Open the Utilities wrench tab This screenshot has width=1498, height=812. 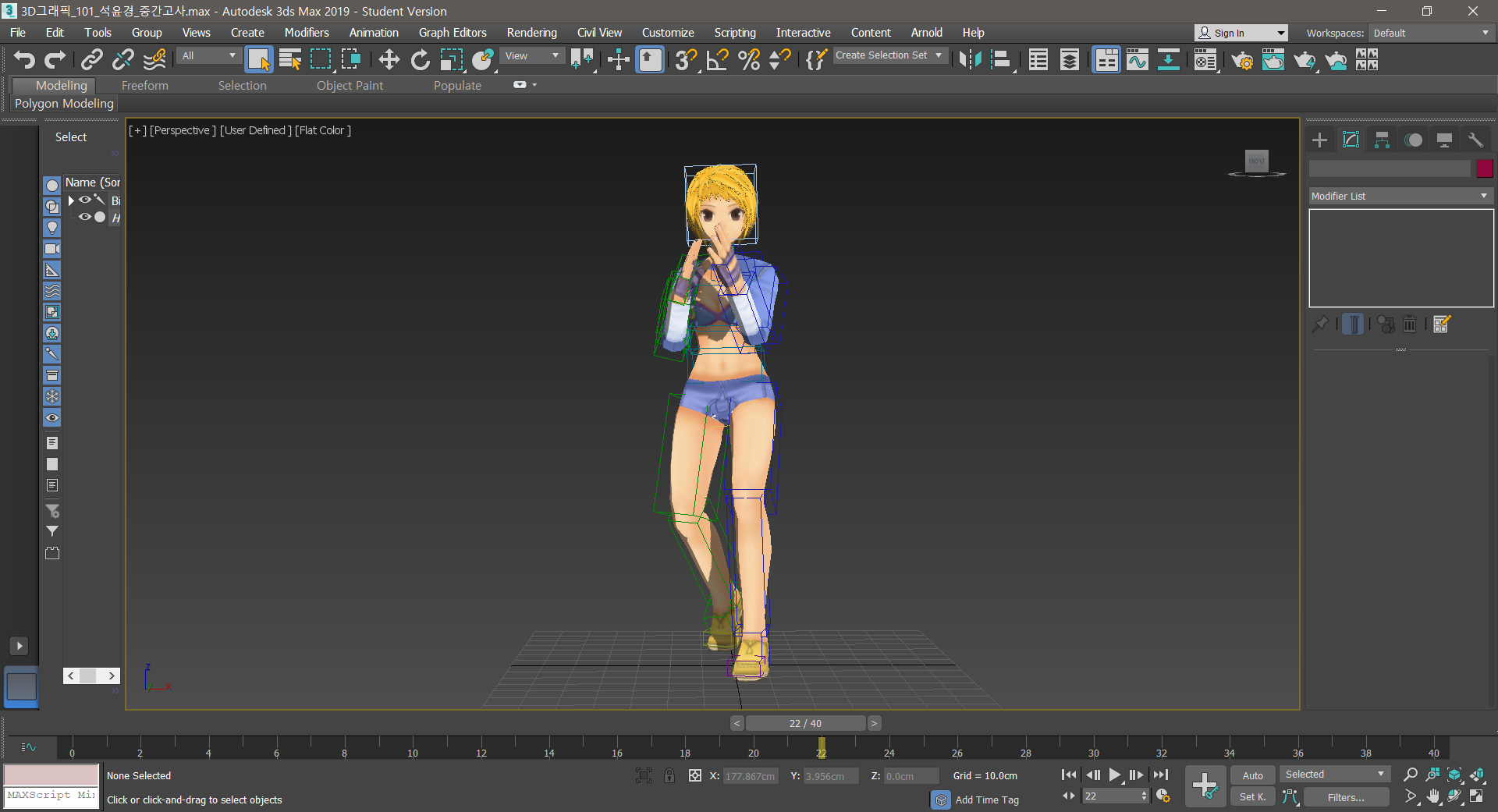(x=1475, y=140)
